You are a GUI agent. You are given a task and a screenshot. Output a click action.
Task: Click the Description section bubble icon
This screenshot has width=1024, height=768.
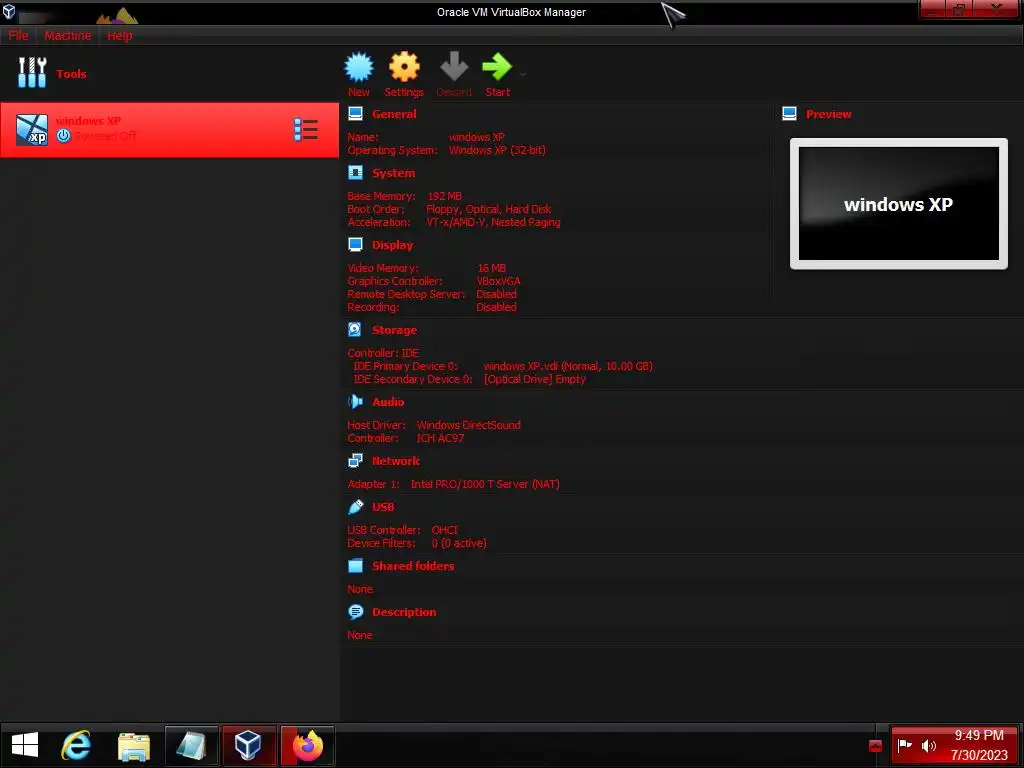coord(355,612)
